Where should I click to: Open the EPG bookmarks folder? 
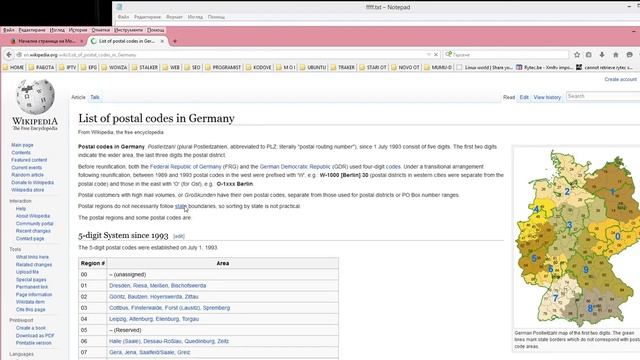pos(89,67)
